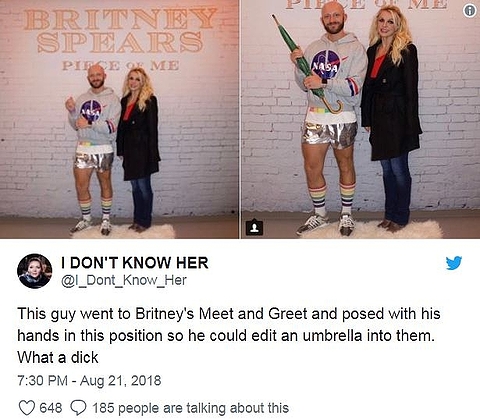Click the silver shorts in the left photo
The image size is (480, 419).
coord(94,162)
